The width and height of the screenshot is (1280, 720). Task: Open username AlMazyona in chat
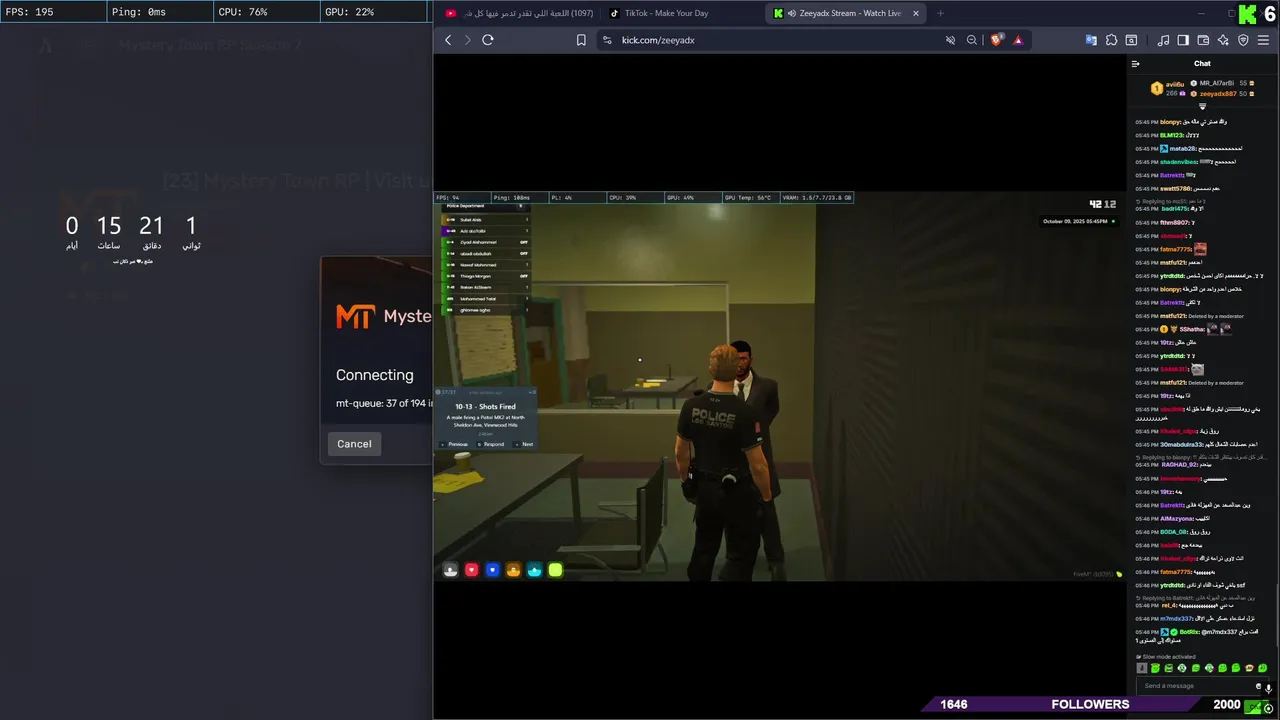pos(1177,519)
